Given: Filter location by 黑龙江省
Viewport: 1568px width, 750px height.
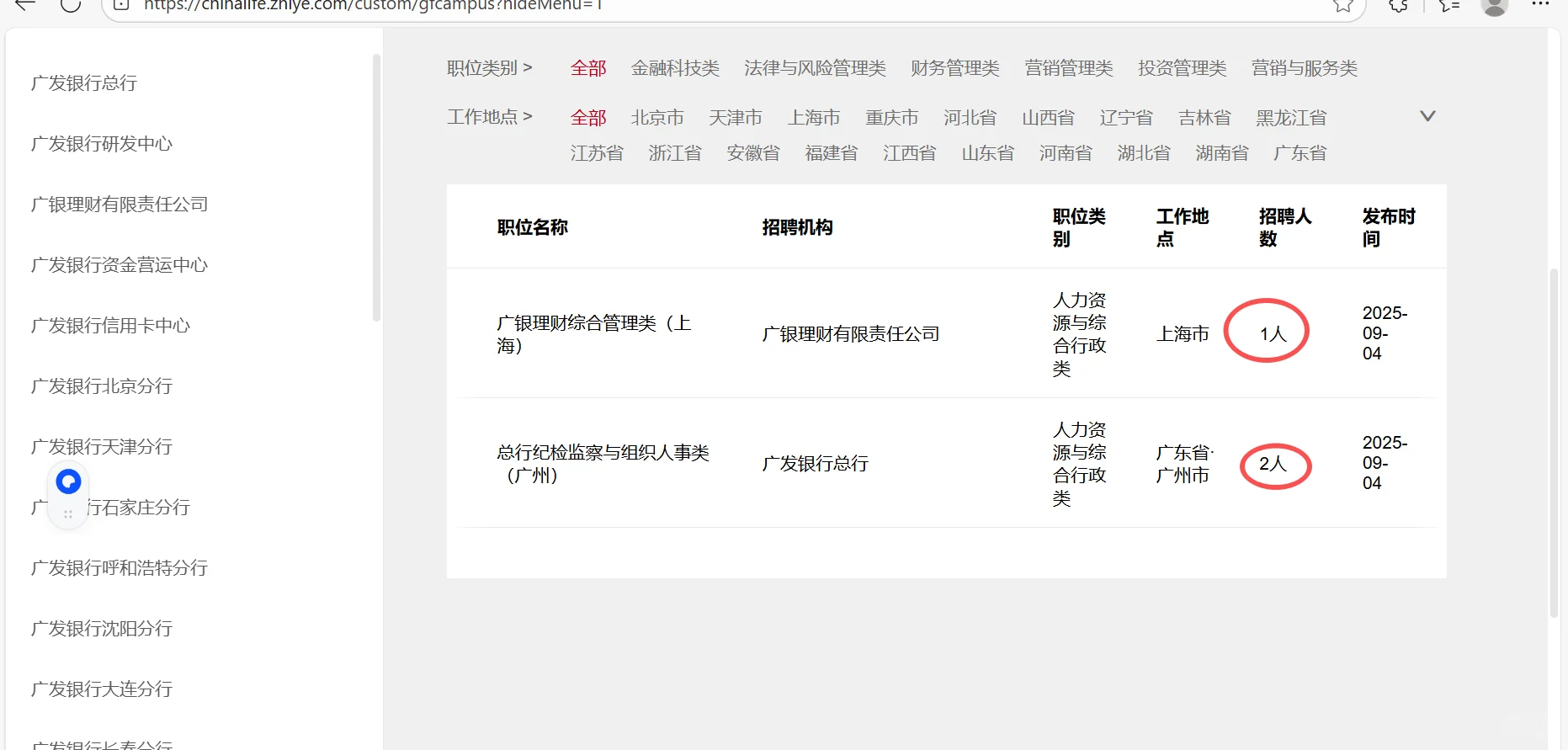Looking at the screenshot, I should [1291, 118].
